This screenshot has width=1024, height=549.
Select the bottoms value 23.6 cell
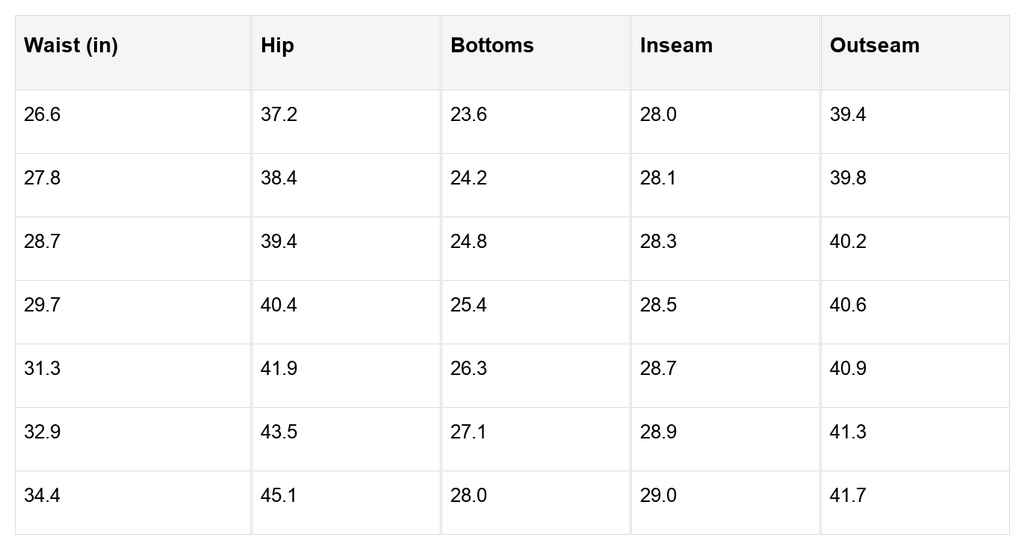pyautogui.click(x=468, y=115)
